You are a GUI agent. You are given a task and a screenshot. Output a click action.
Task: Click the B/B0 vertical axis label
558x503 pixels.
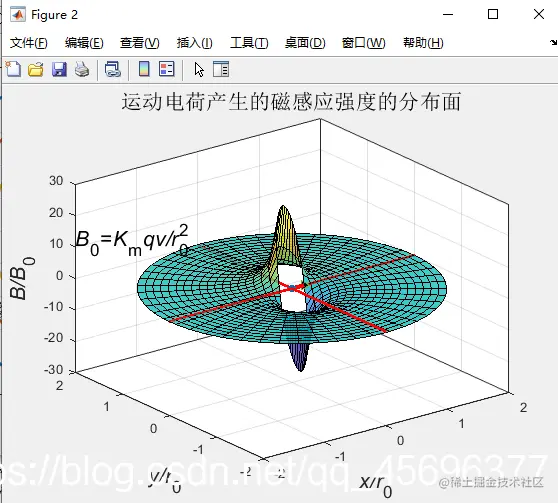pos(22,278)
